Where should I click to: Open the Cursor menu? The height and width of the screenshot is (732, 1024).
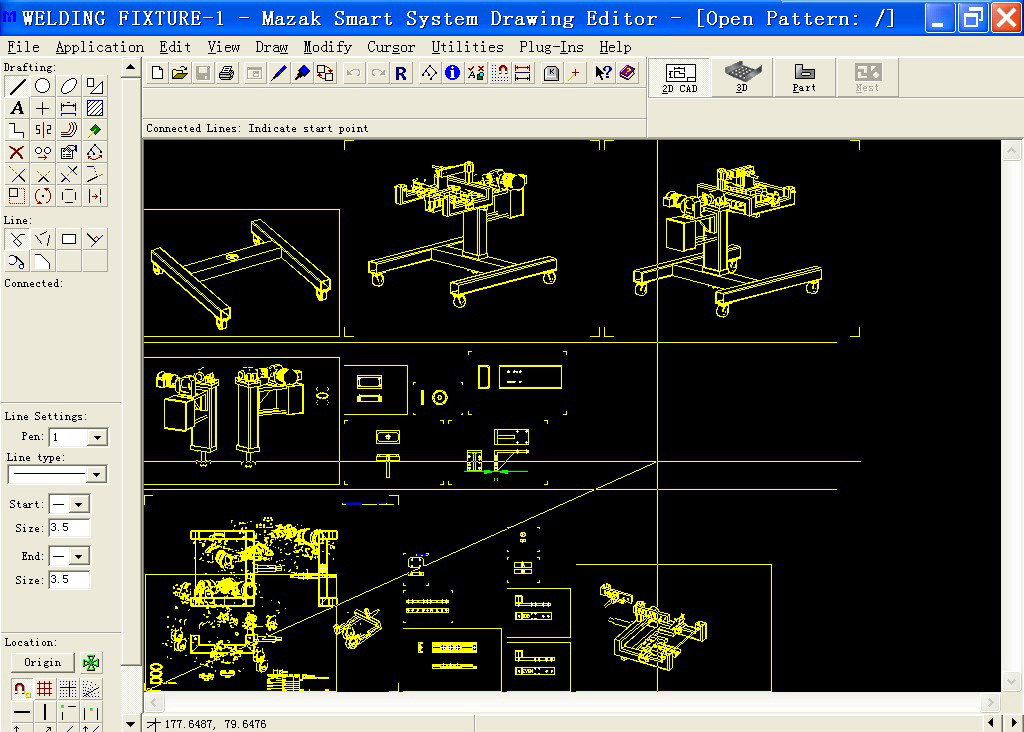click(x=391, y=47)
